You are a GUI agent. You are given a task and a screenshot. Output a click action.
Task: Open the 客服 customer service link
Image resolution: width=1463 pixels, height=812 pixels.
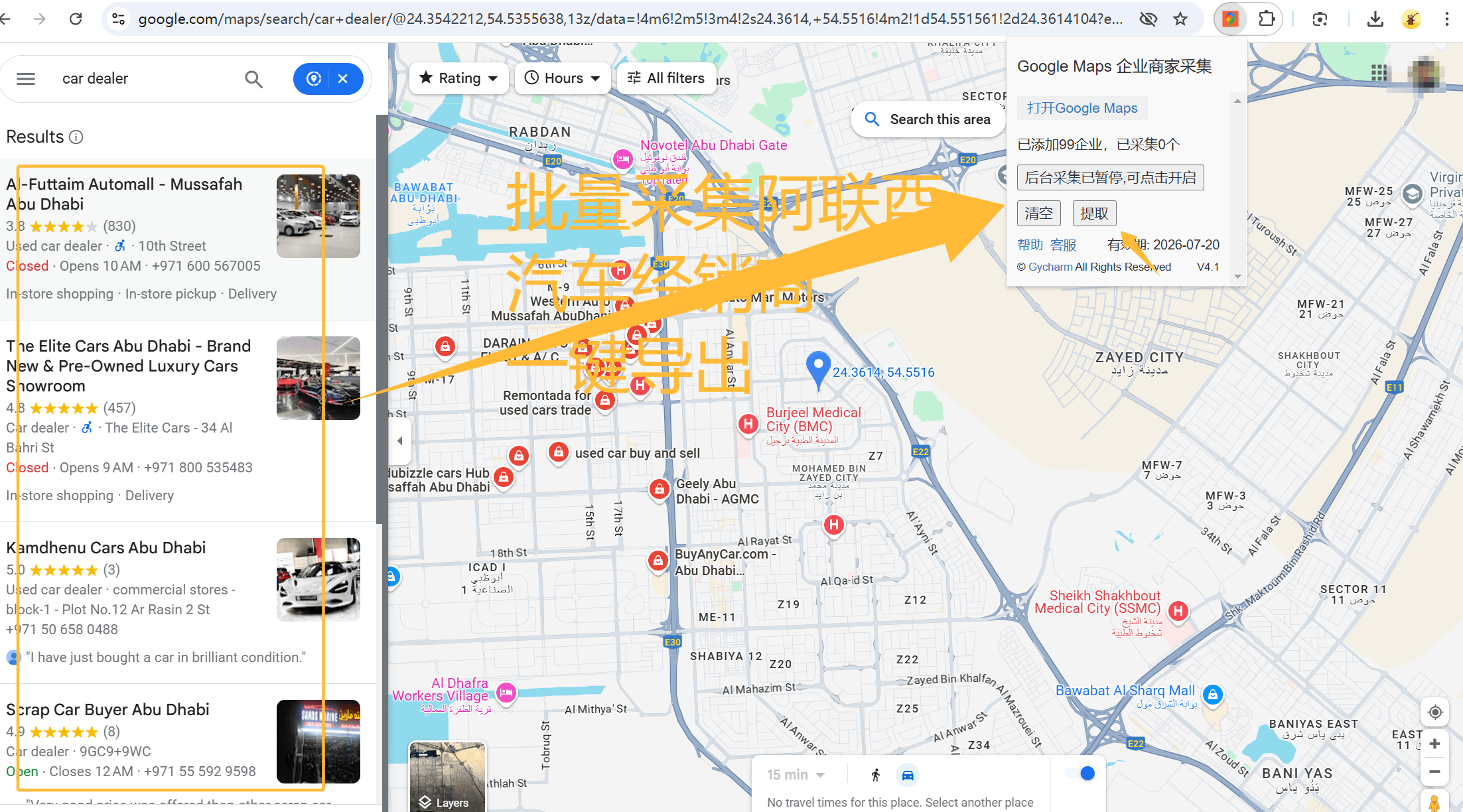click(x=1064, y=245)
